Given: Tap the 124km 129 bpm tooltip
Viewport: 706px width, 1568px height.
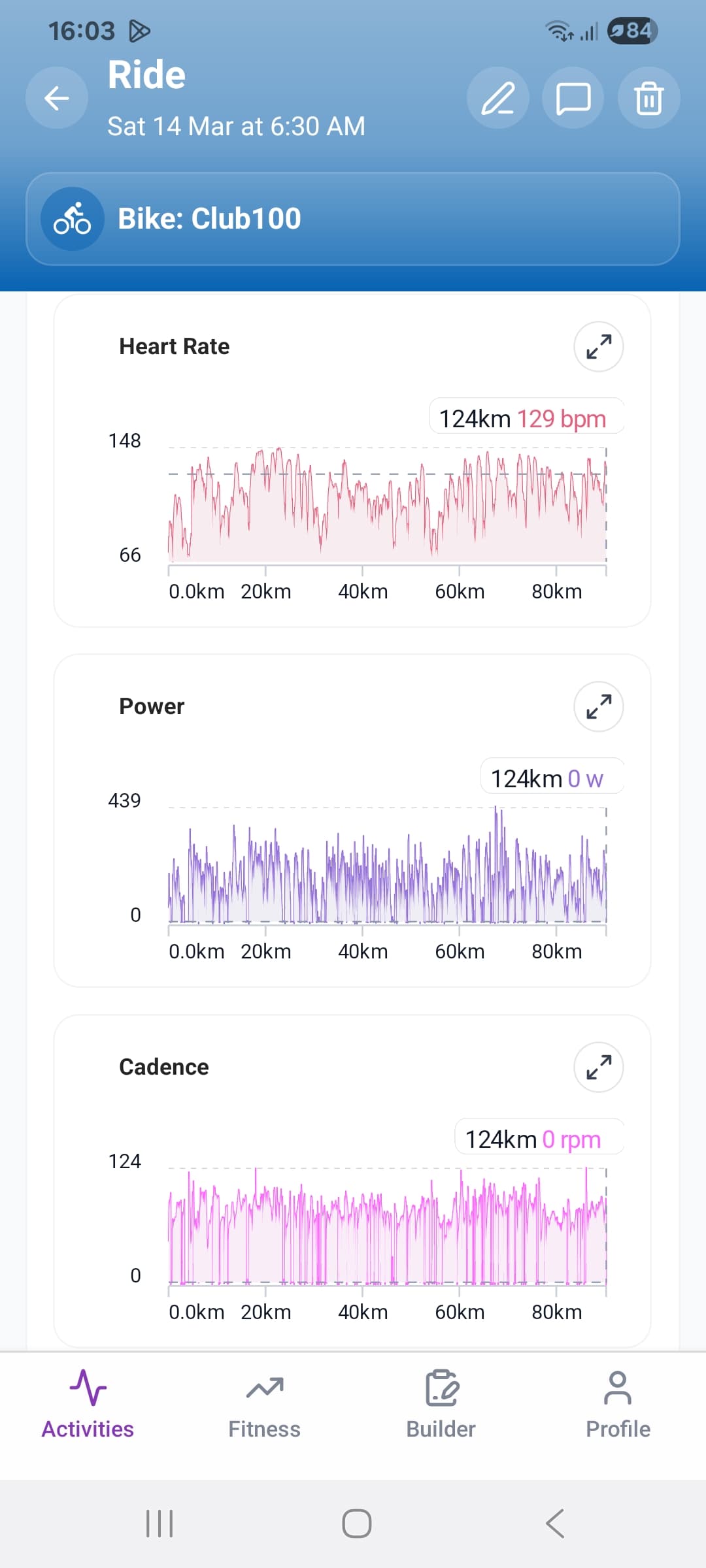Looking at the screenshot, I should pos(523,418).
